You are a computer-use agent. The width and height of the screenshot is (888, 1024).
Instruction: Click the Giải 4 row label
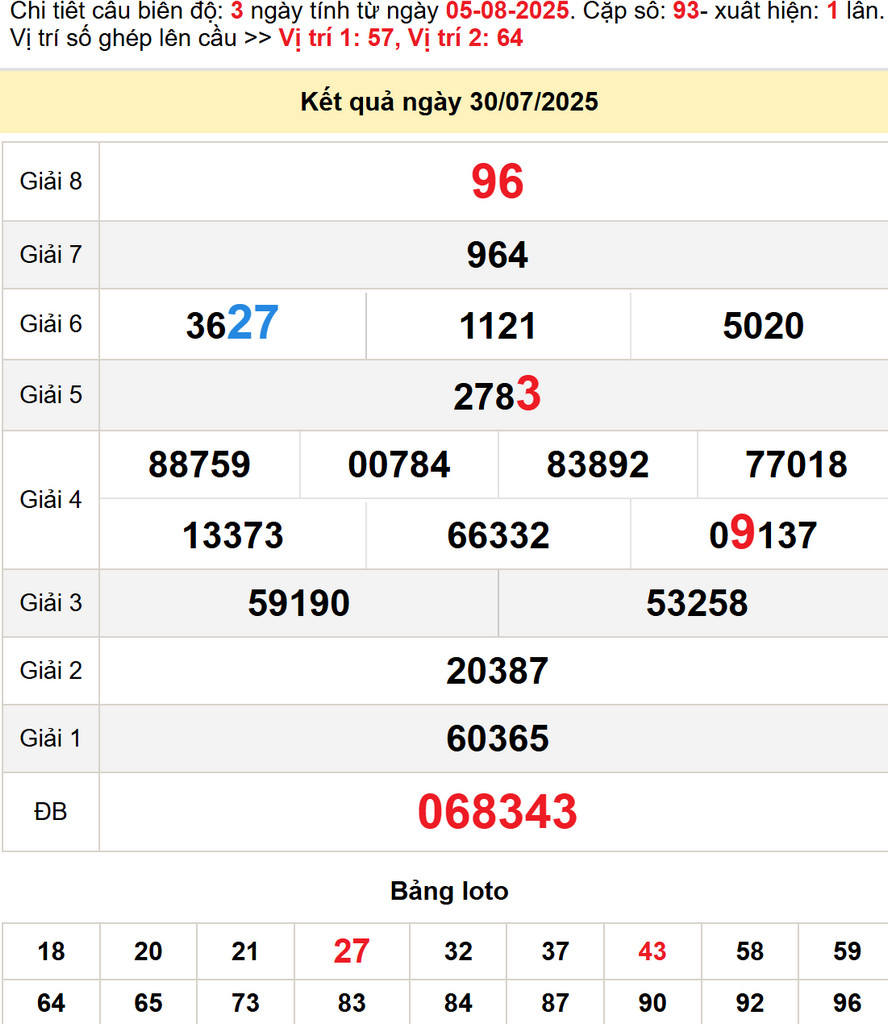[x=51, y=500]
